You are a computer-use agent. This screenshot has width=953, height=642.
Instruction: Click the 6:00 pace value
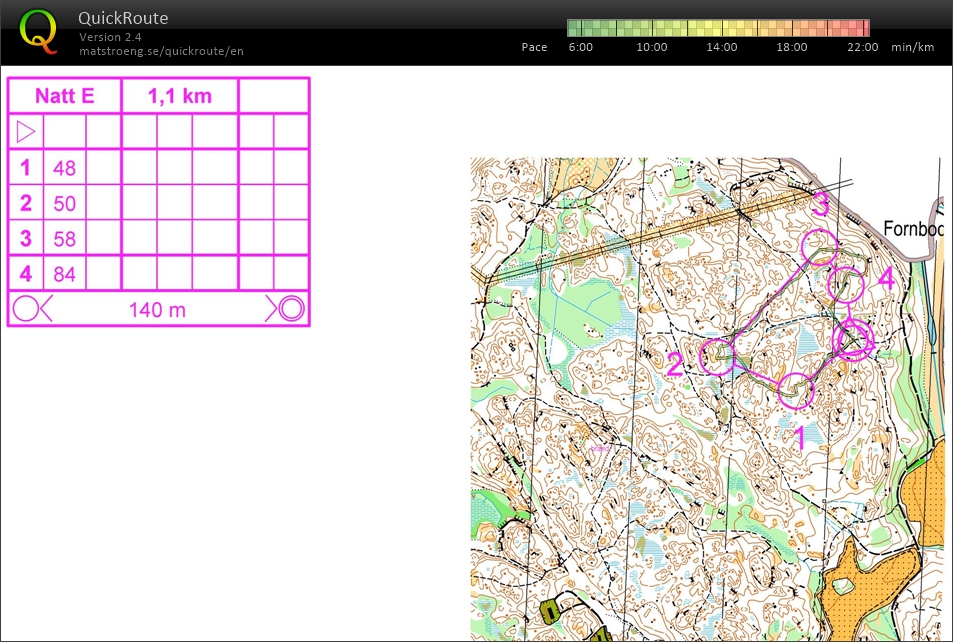click(580, 47)
